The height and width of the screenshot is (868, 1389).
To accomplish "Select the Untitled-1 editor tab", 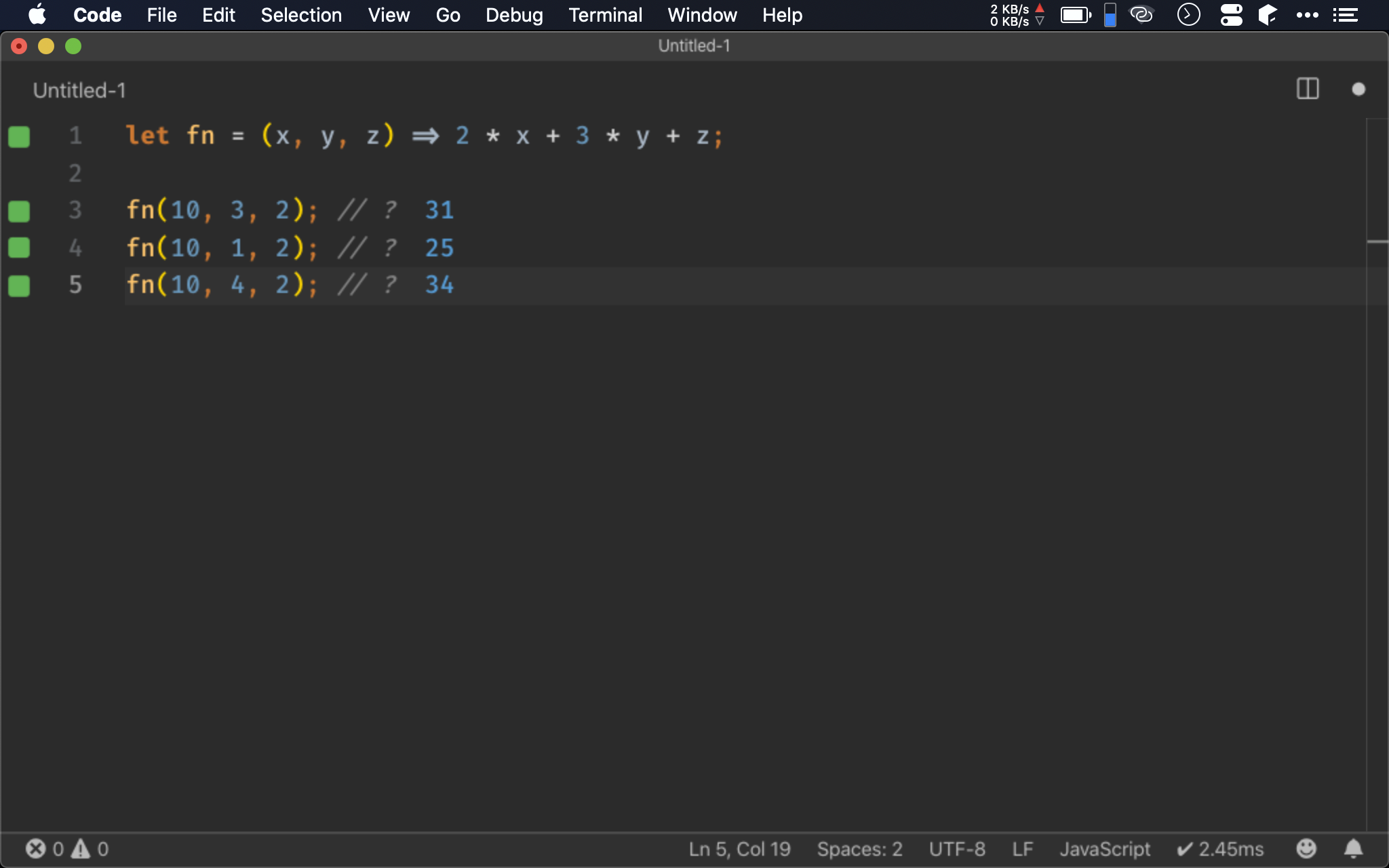I will [79, 90].
